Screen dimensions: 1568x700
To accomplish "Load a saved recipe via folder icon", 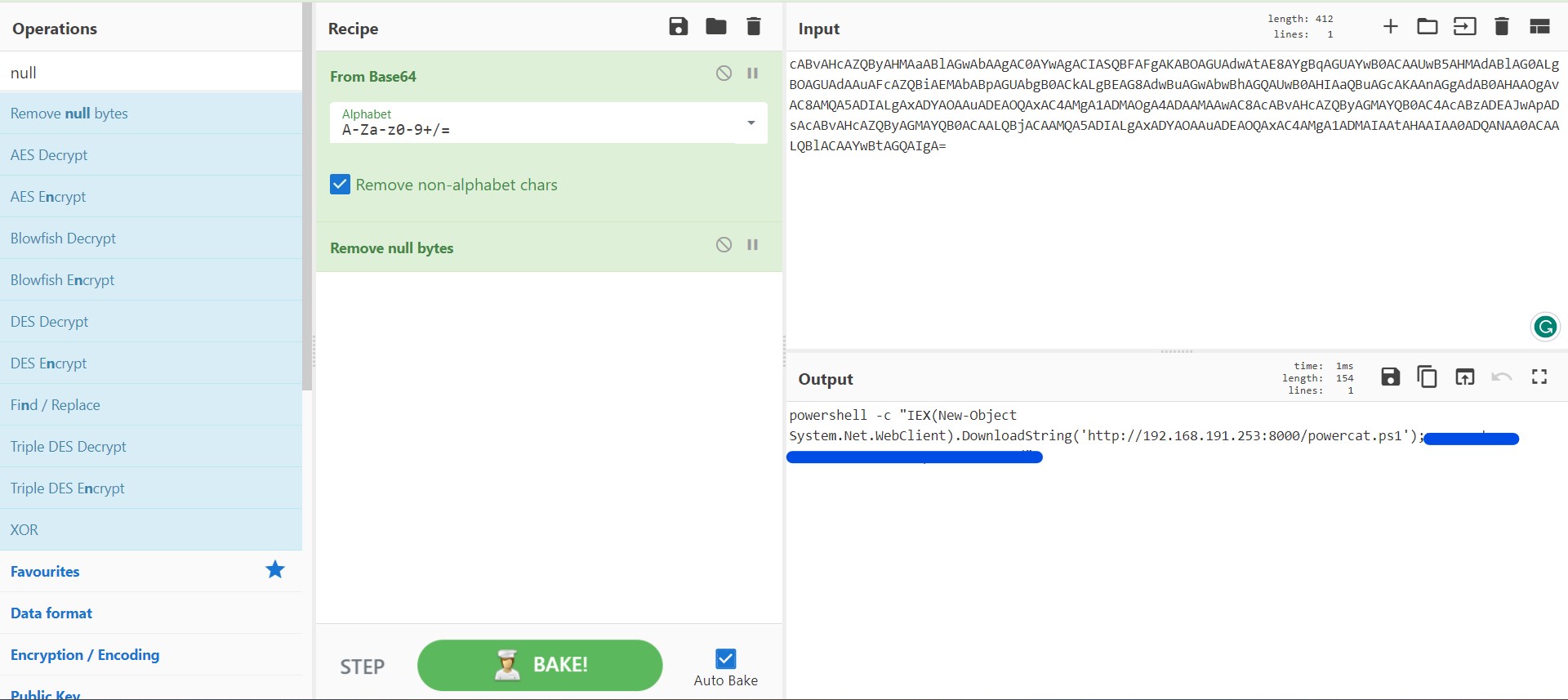I will coord(716,27).
